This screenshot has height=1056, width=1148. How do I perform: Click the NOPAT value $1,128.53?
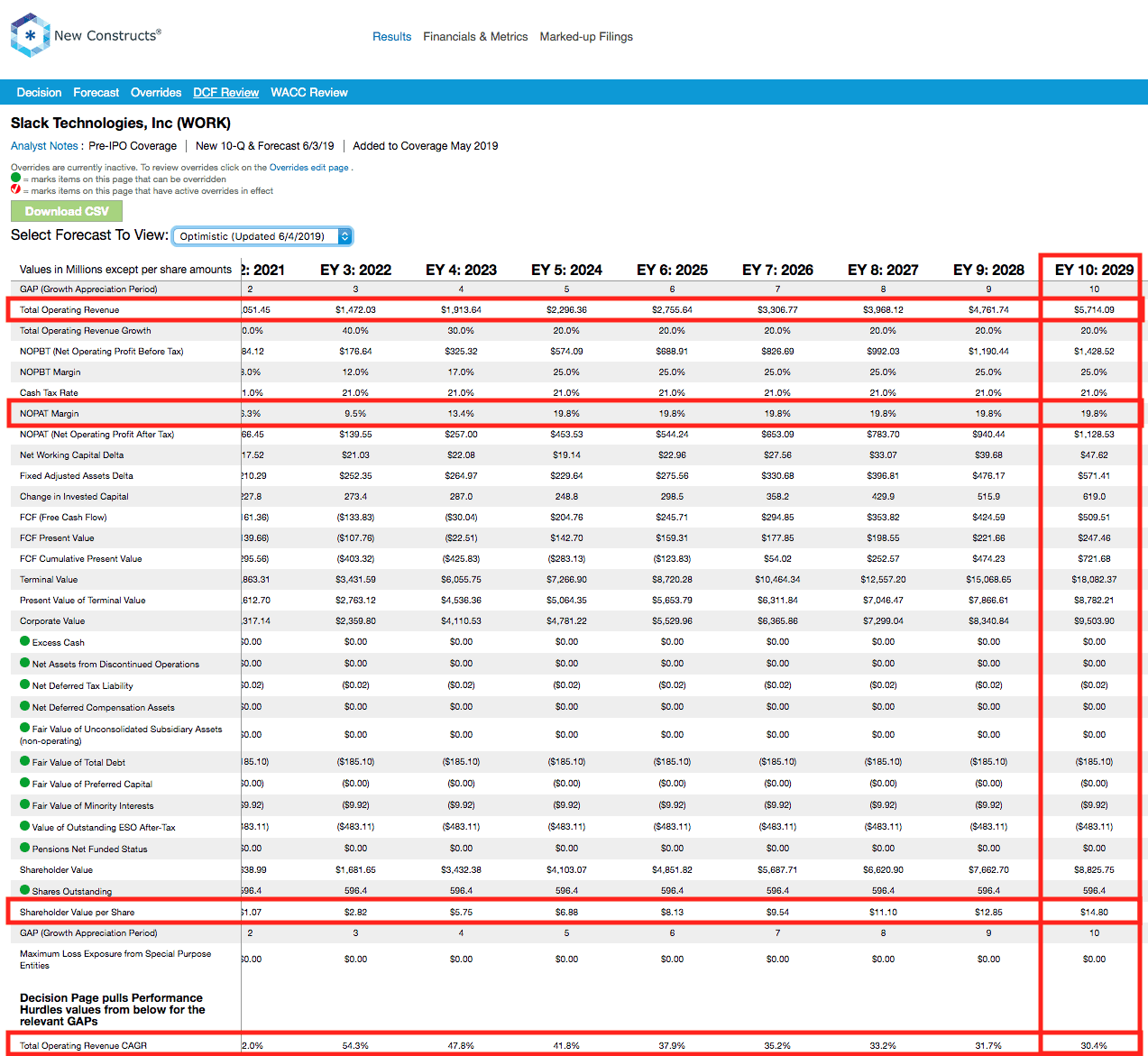pos(1094,435)
